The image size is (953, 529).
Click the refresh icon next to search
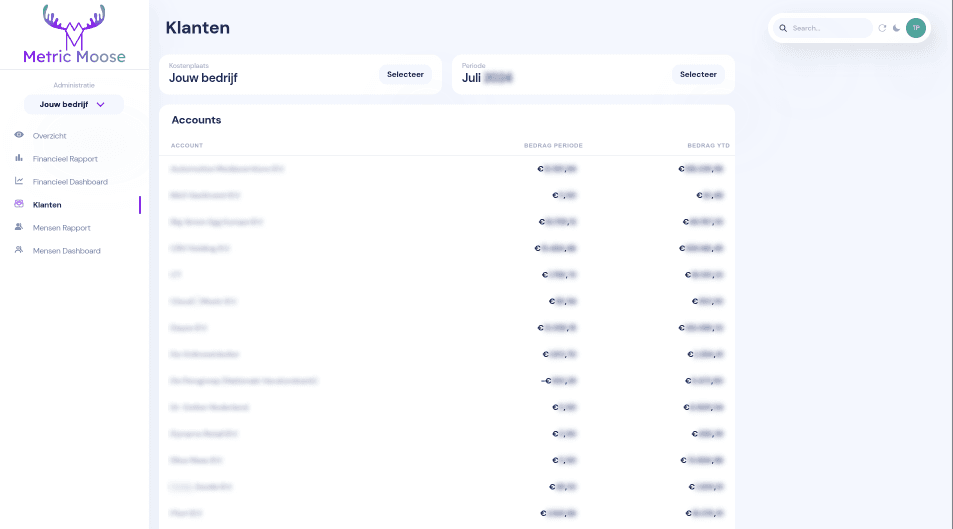click(882, 28)
